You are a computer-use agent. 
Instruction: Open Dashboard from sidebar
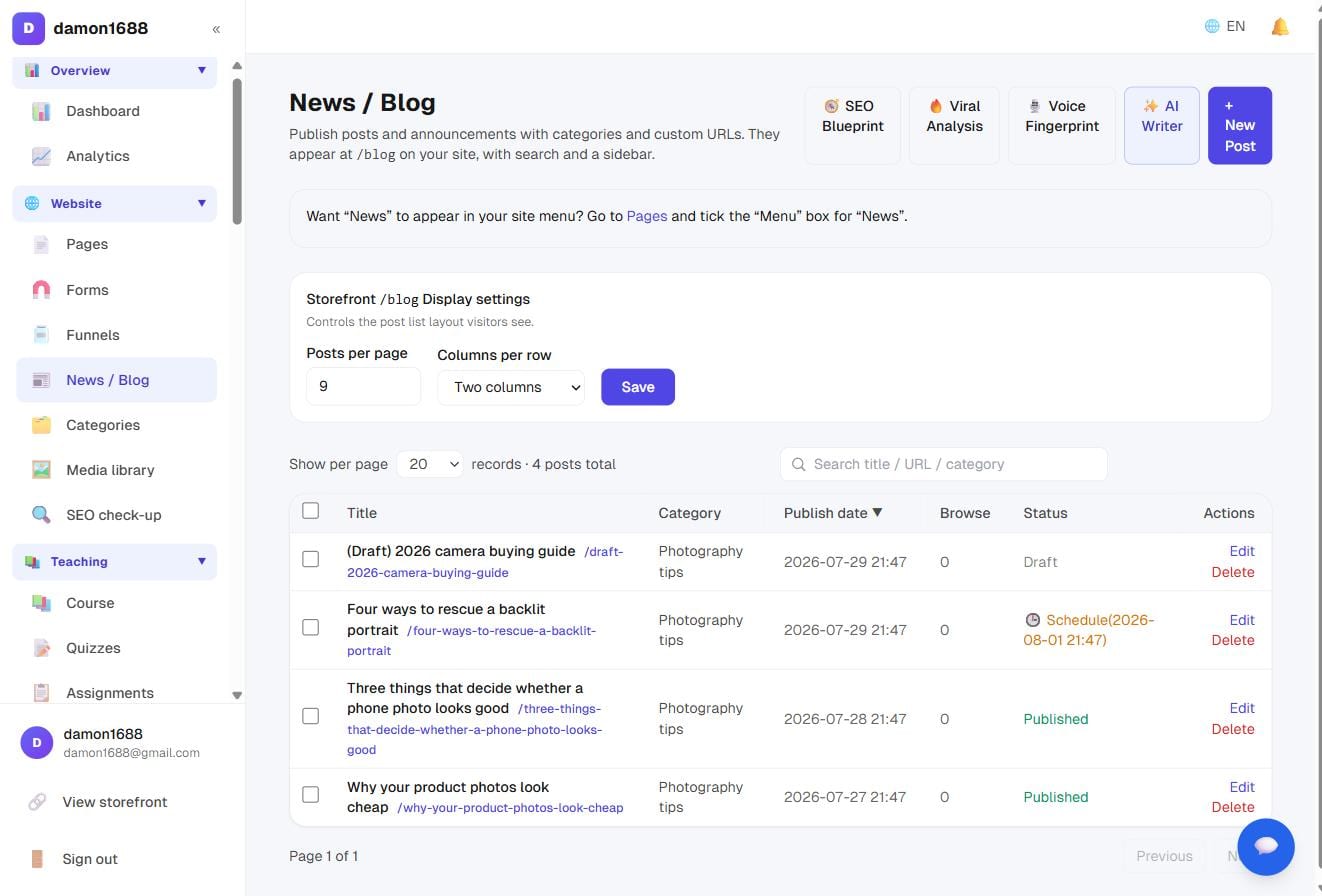[x=116, y=111]
